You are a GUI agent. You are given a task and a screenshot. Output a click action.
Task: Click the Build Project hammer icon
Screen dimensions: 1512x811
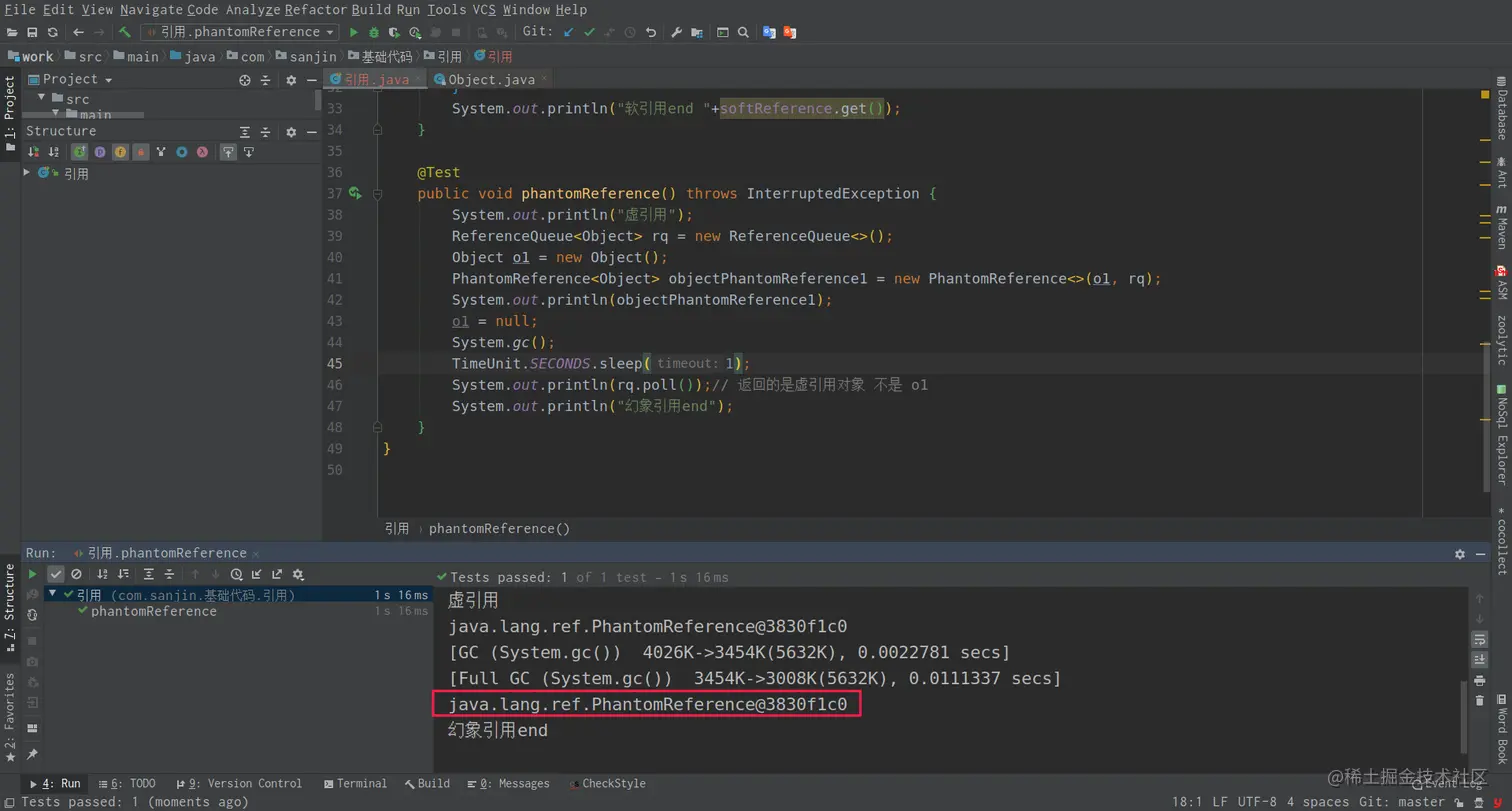125,33
